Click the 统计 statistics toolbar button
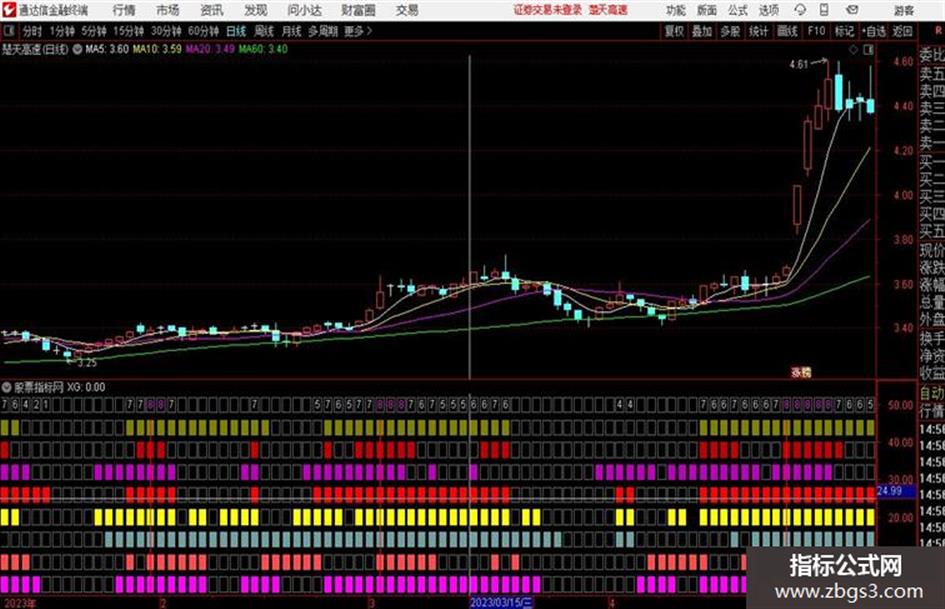Viewport: 945px width, 609px height. (759, 31)
